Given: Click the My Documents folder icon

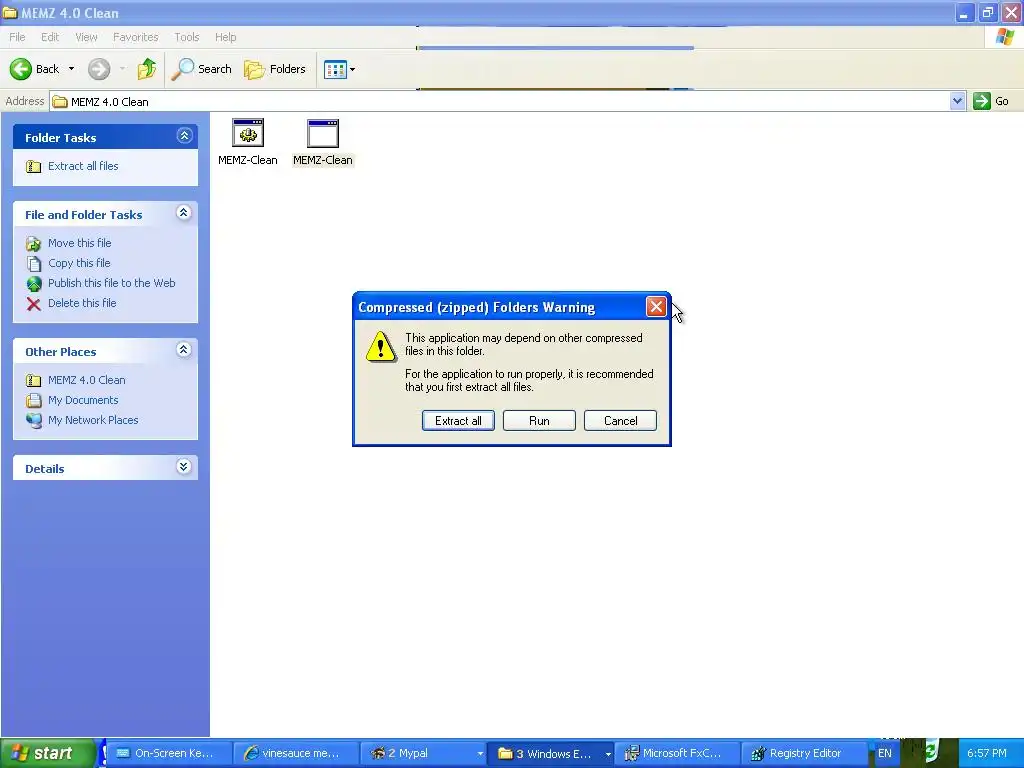Looking at the screenshot, I should coord(33,400).
